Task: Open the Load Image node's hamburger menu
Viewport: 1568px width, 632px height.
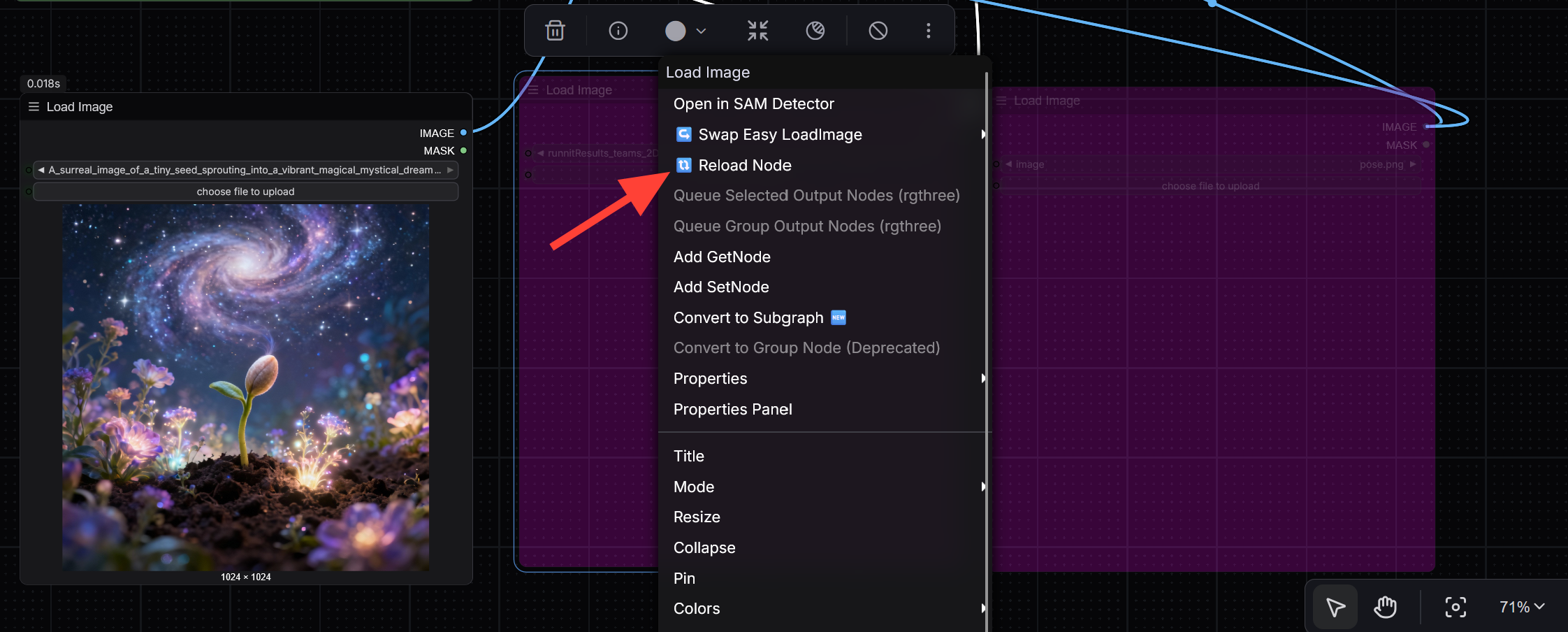Action: click(x=33, y=106)
